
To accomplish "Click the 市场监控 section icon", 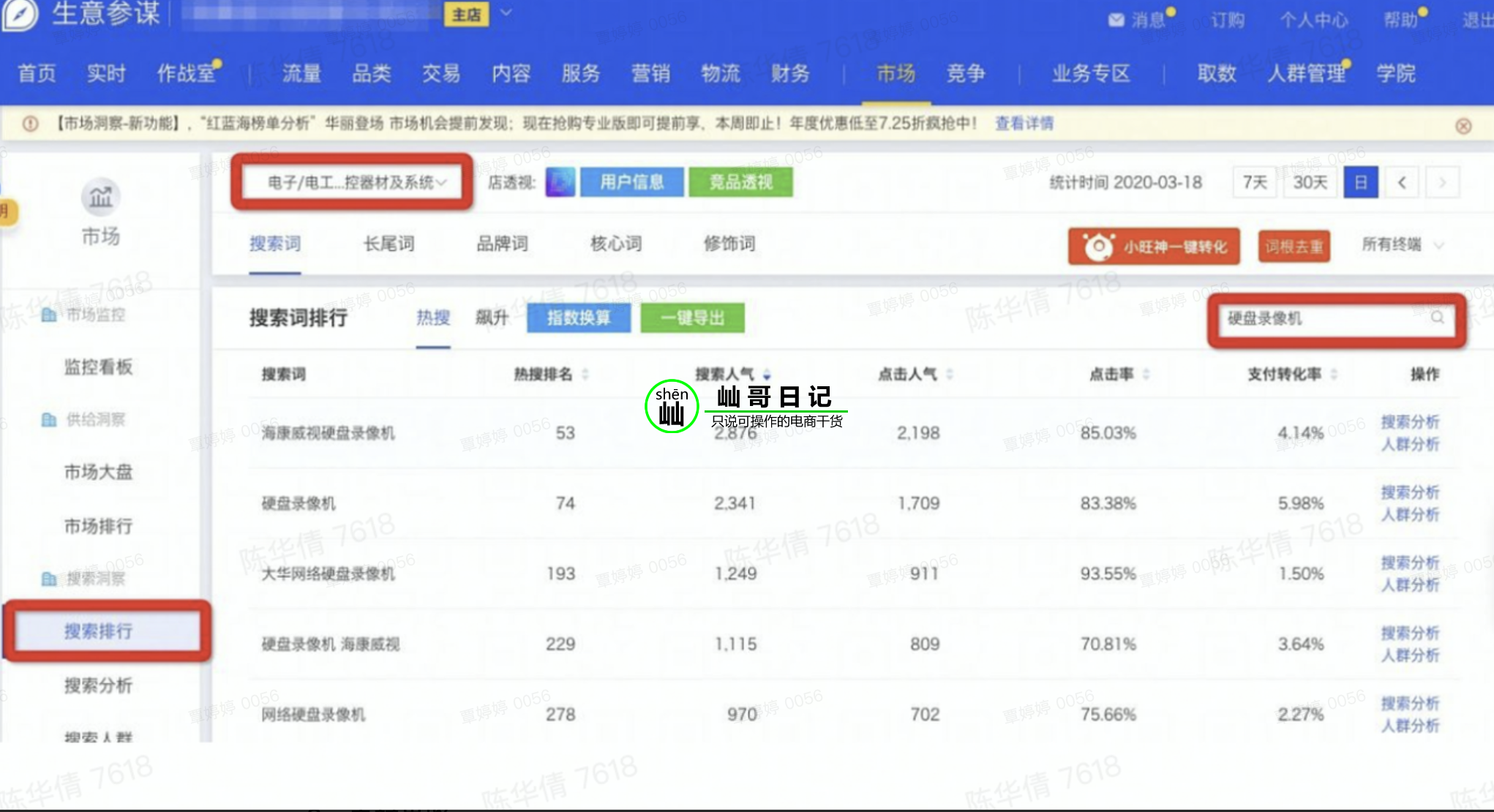I will click(x=49, y=315).
